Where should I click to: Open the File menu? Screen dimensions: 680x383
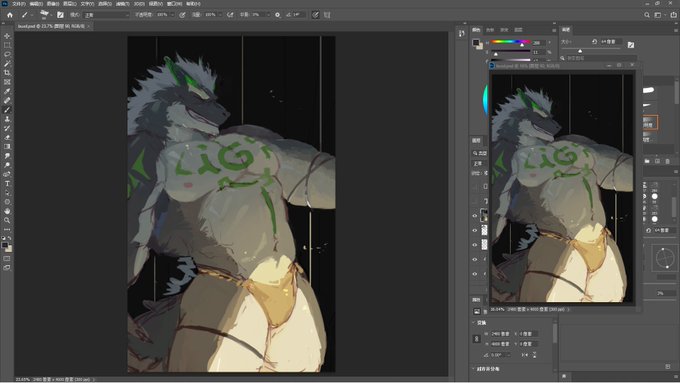point(19,3)
